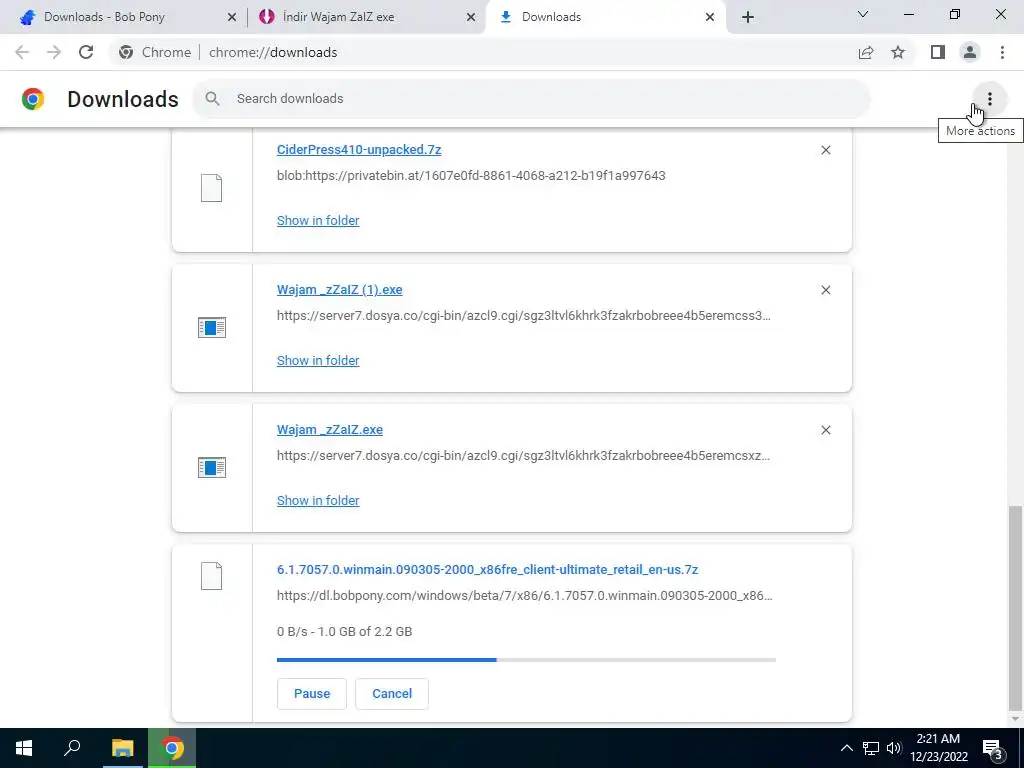This screenshot has height=768, width=1024.
Task: Reload the page with the refresh icon
Action: coord(86,52)
